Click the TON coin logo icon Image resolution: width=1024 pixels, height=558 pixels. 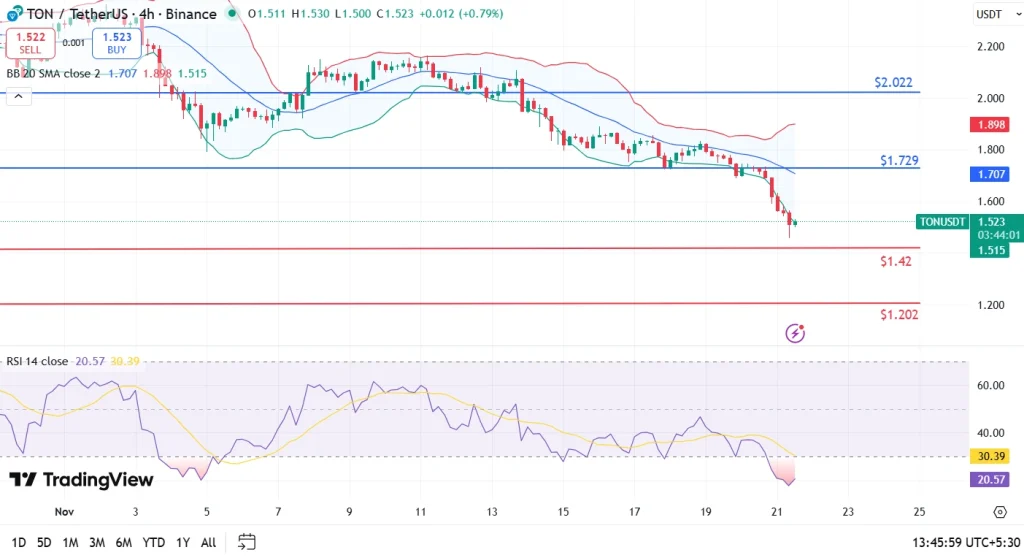tap(12, 14)
